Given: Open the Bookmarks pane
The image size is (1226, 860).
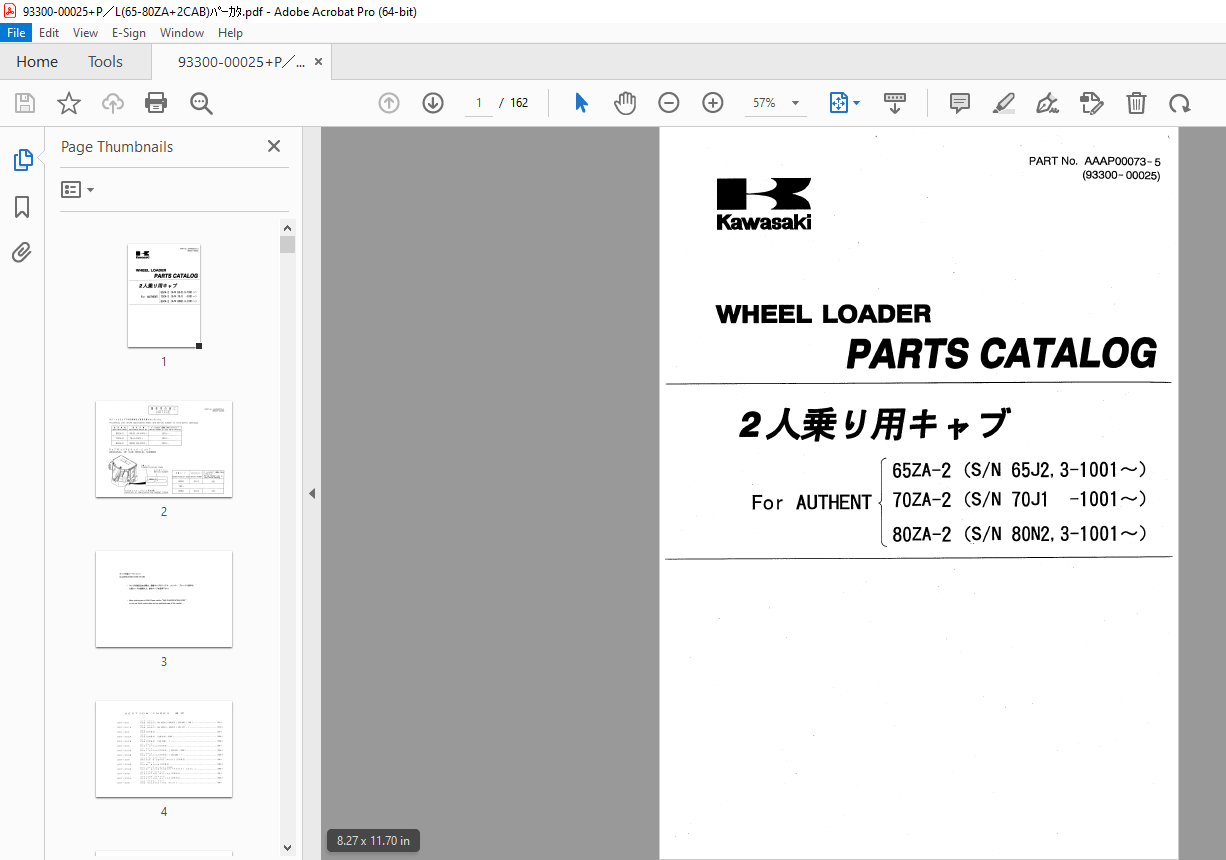Looking at the screenshot, I should click(22, 207).
